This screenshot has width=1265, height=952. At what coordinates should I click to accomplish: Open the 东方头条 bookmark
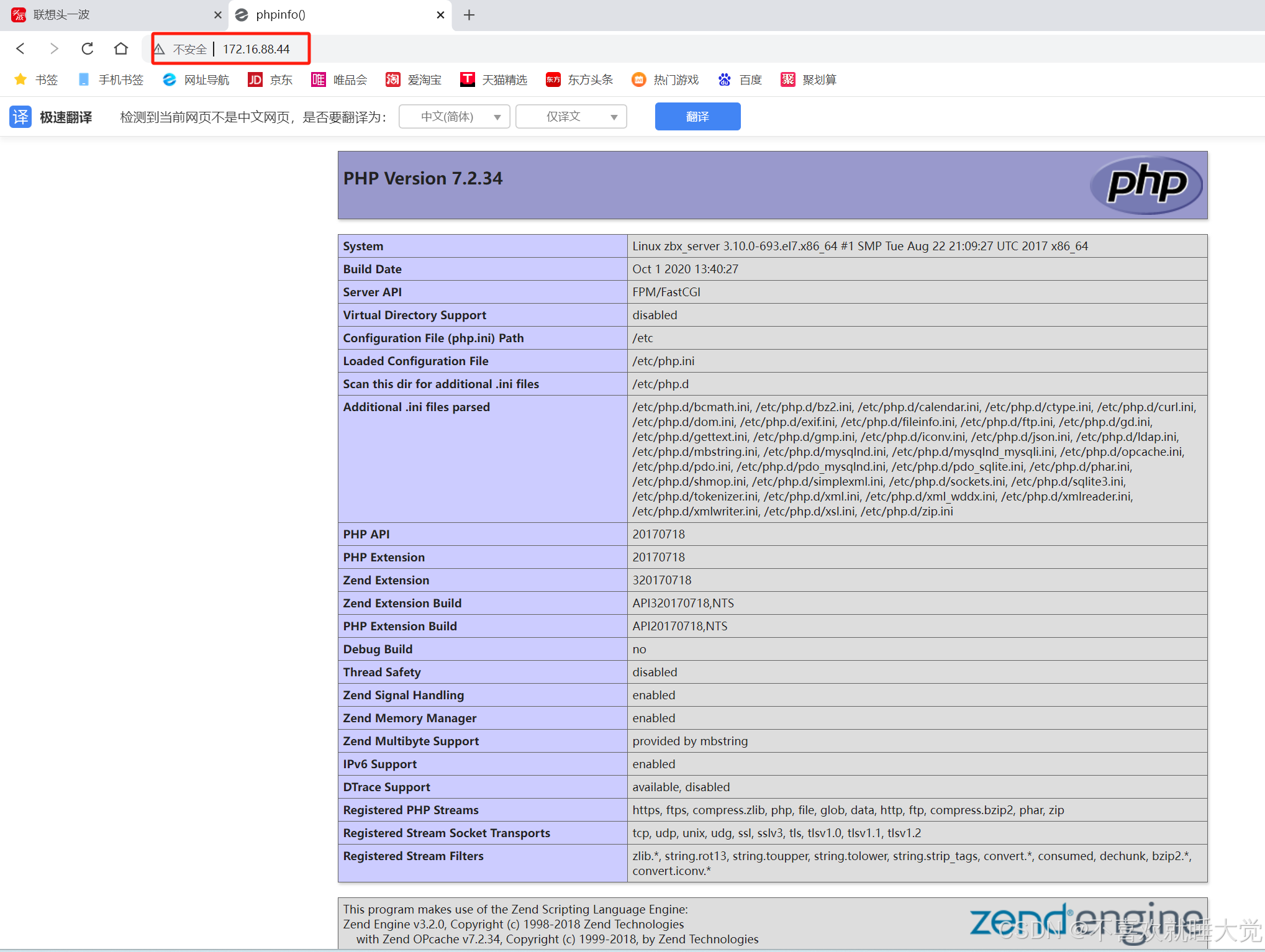pyautogui.click(x=579, y=79)
